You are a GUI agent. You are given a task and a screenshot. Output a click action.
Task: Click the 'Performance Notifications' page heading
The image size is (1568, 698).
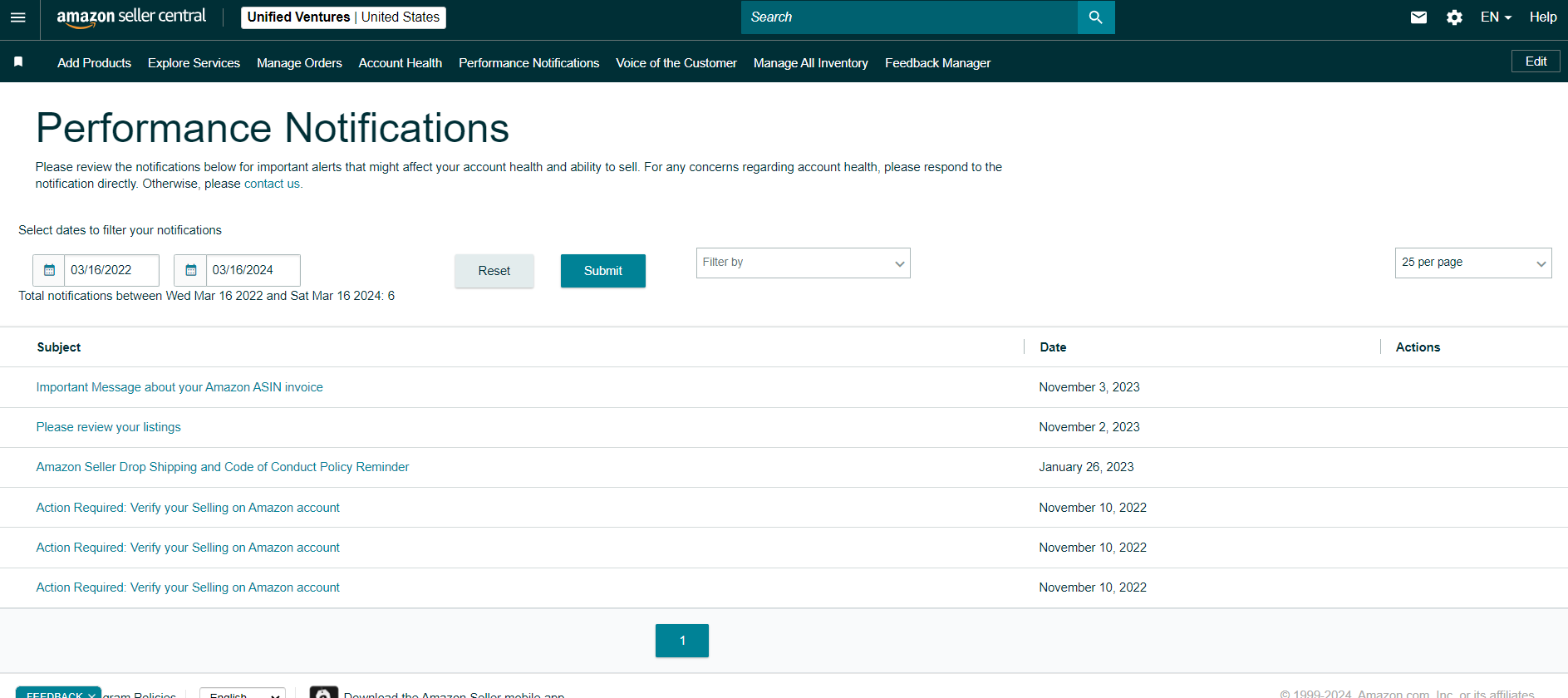(x=273, y=128)
